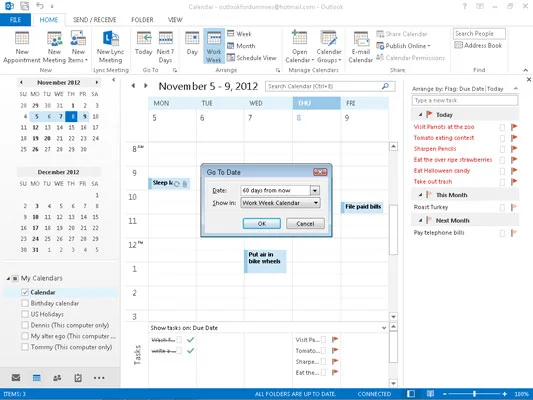
Task: Open Calendar from navigation bar
Action: pos(36,378)
